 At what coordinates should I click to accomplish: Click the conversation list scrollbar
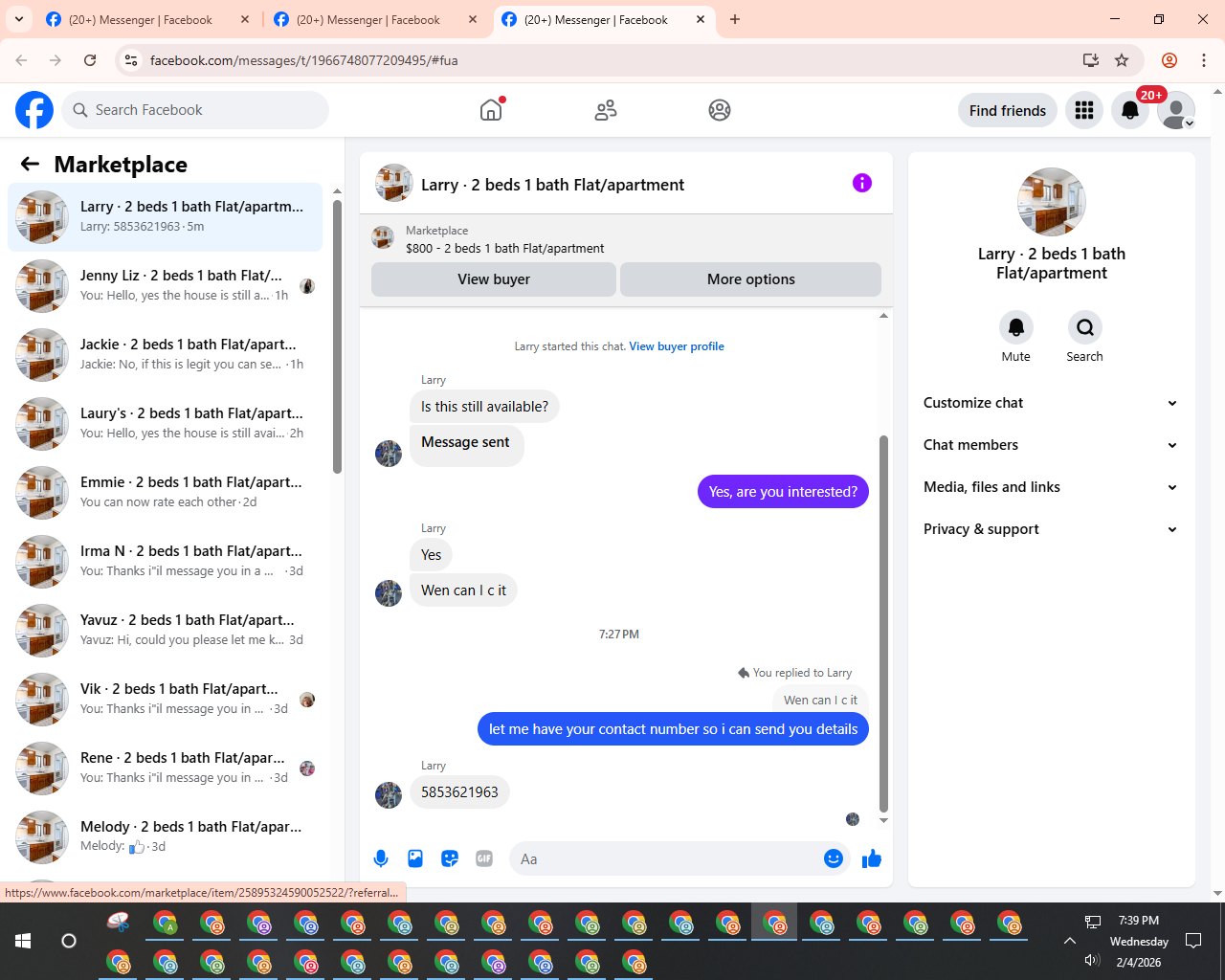coord(337,335)
